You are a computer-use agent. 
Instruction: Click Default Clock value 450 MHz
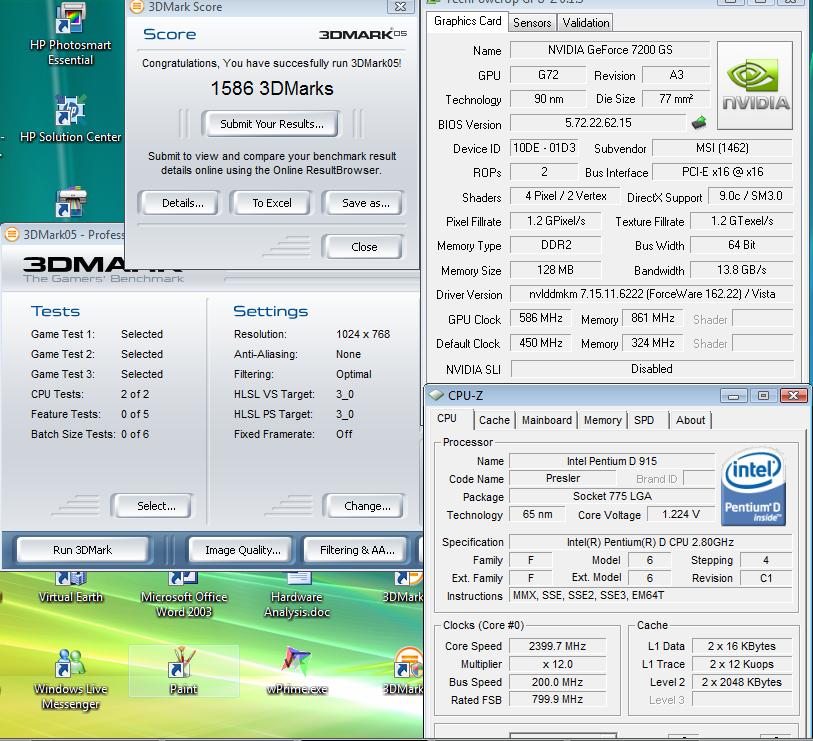pyautogui.click(x=540, y=343)
